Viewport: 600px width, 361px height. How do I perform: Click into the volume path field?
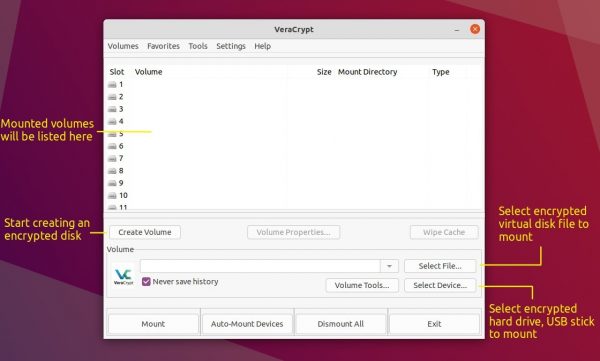tap(260, 266)
